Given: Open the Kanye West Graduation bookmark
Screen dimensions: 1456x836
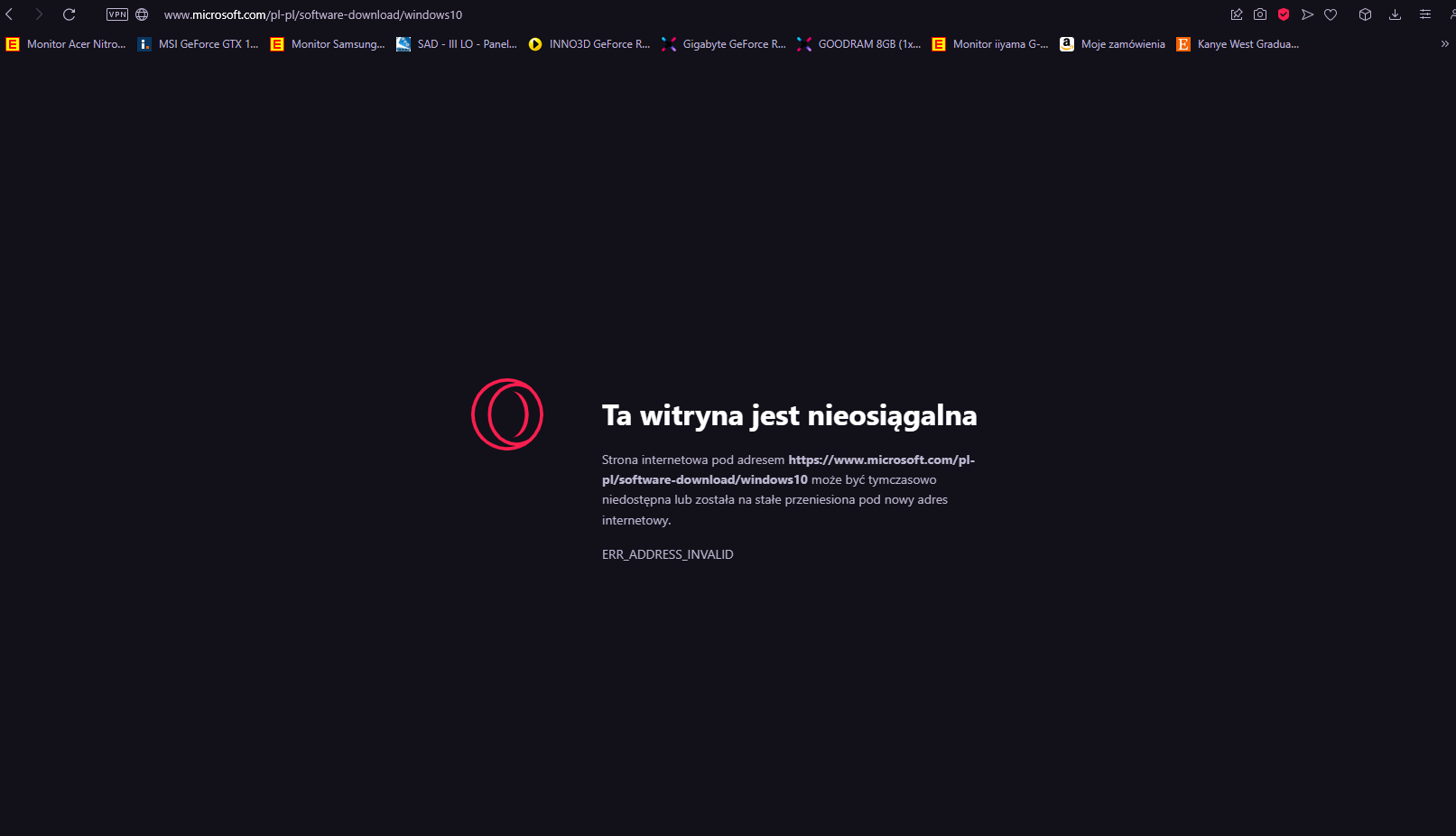Looking at the screenshot, I should (1238, 43).
